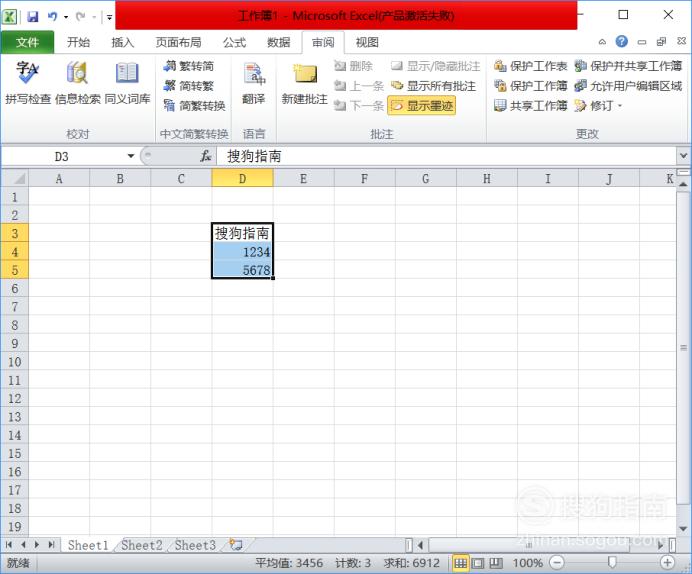Go to first sheet navigation arrow

[8, 545]
